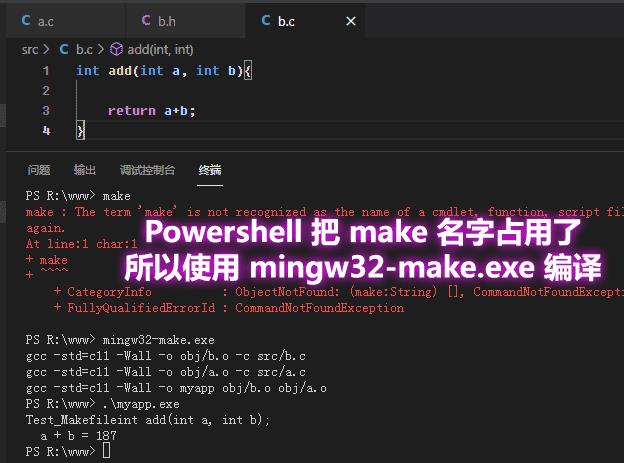Viewport: 624px width, 463px height.
Task: Click the 'return' keyword in code
Action: click(x=132, y=111)
